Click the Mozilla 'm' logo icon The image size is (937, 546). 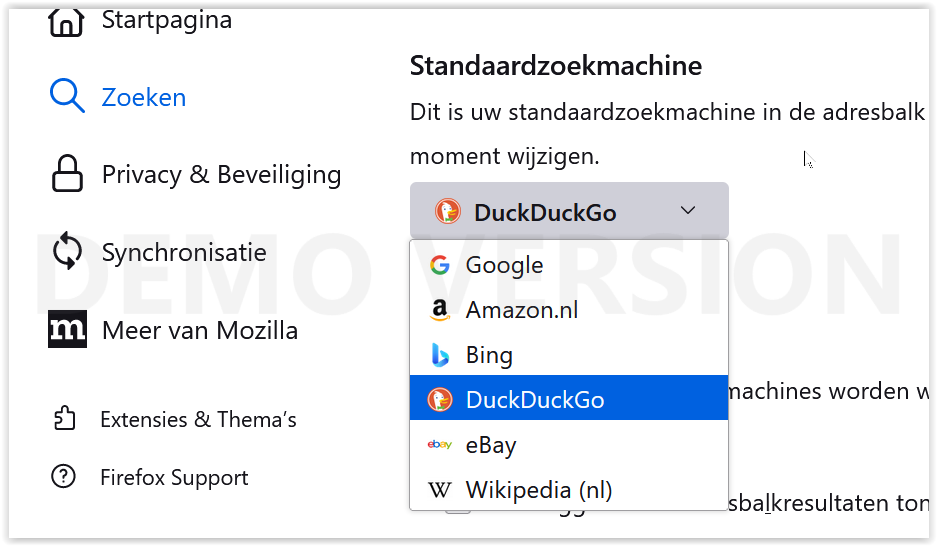pyautogui.click(x=67, y=329)
